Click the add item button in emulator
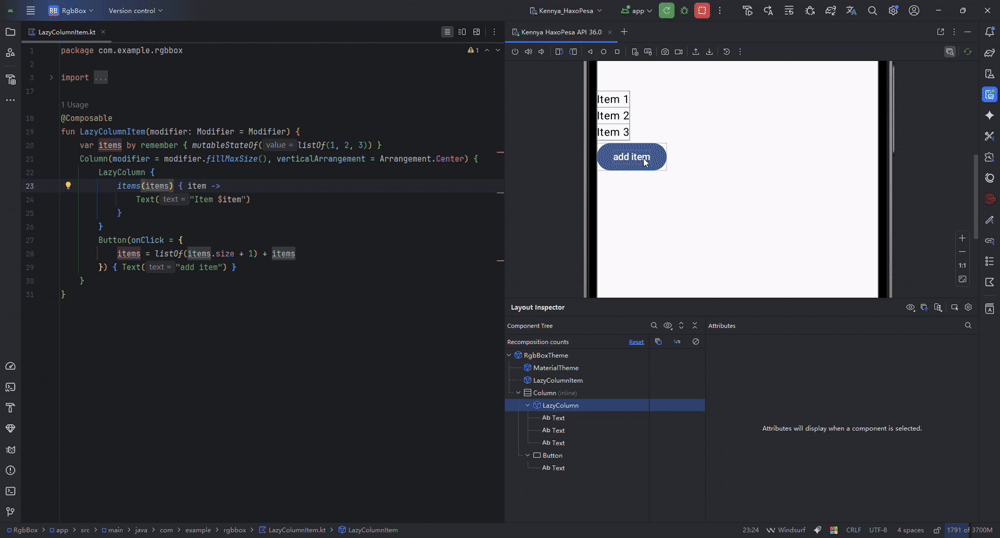 tap(631, 157)
